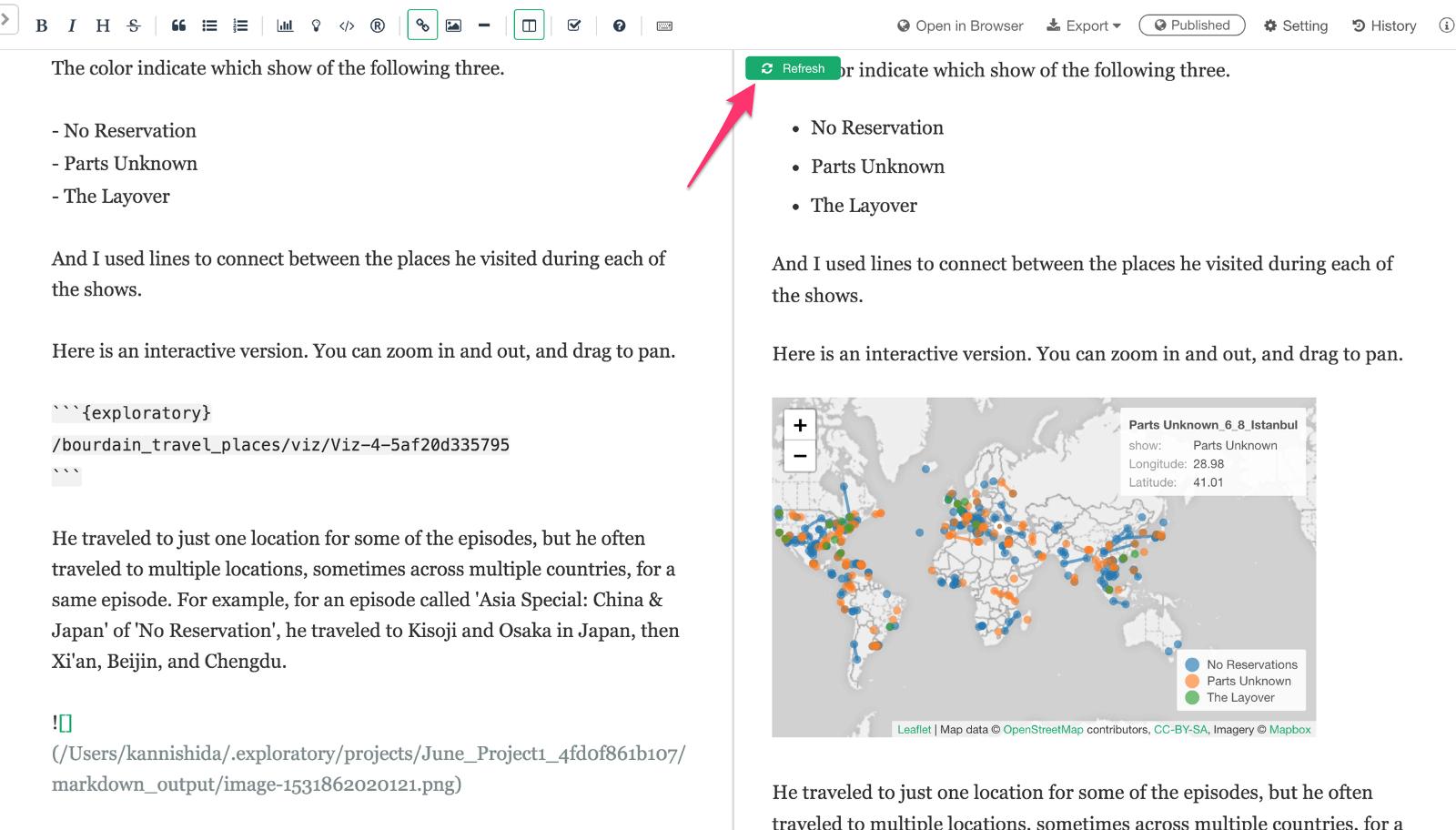Expand the collapsed left sidebar chevron
This screenshot has height=830, width=1456.
pyautogui.click(x=5, y=18)
